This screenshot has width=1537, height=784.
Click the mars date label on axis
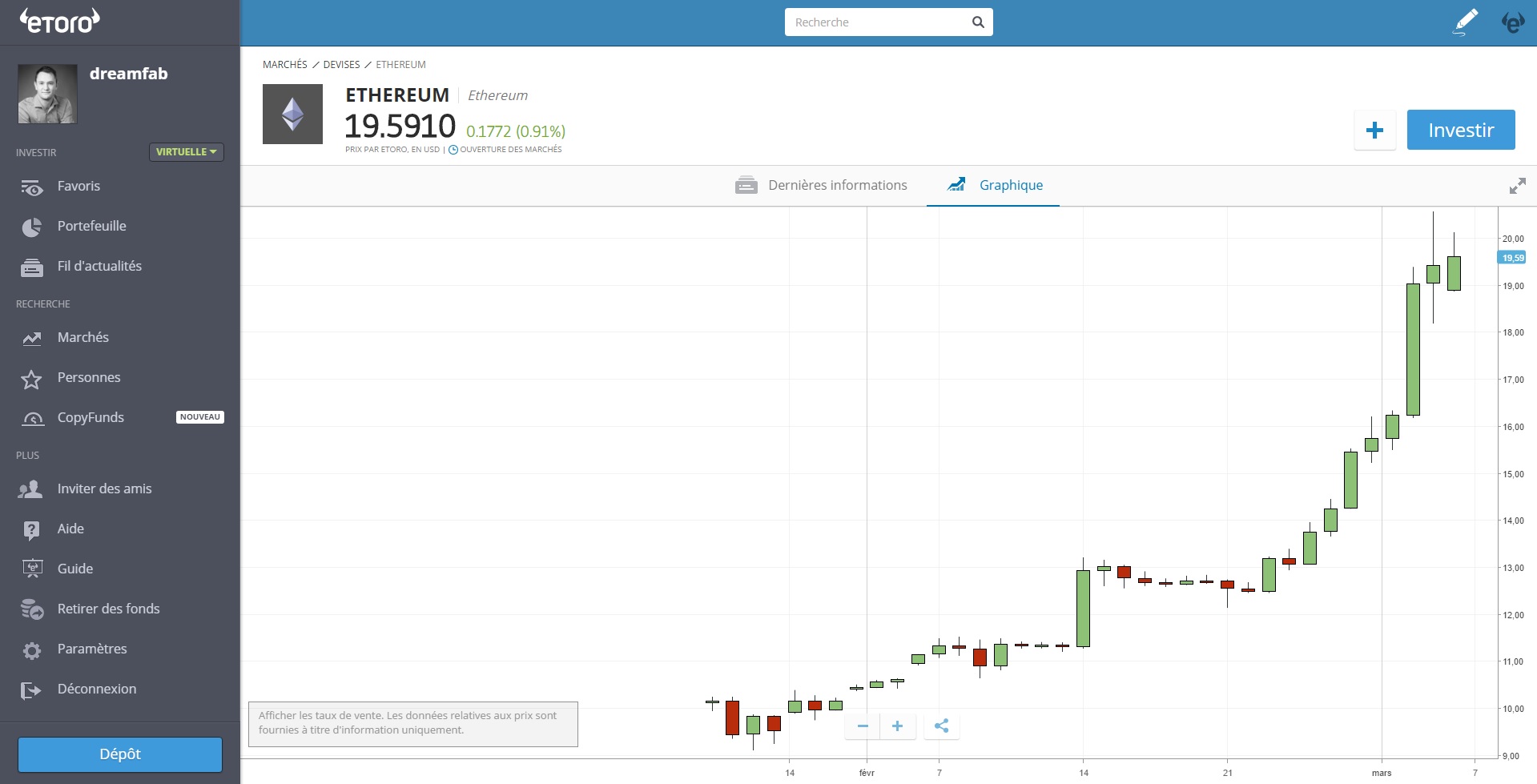pyautogui.click(x=1382, y=773)
